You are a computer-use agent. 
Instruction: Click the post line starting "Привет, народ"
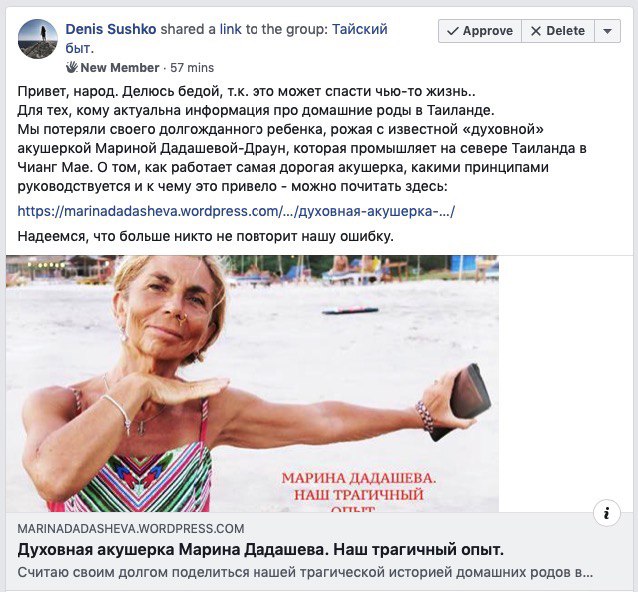pos(247,91)
